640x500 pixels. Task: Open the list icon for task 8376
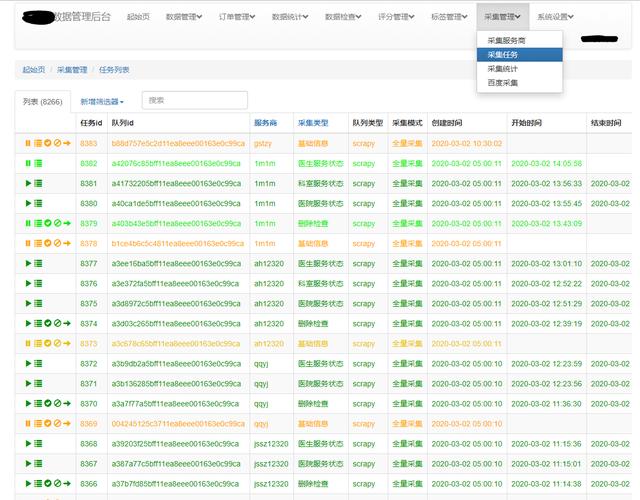tap(38, 283)
